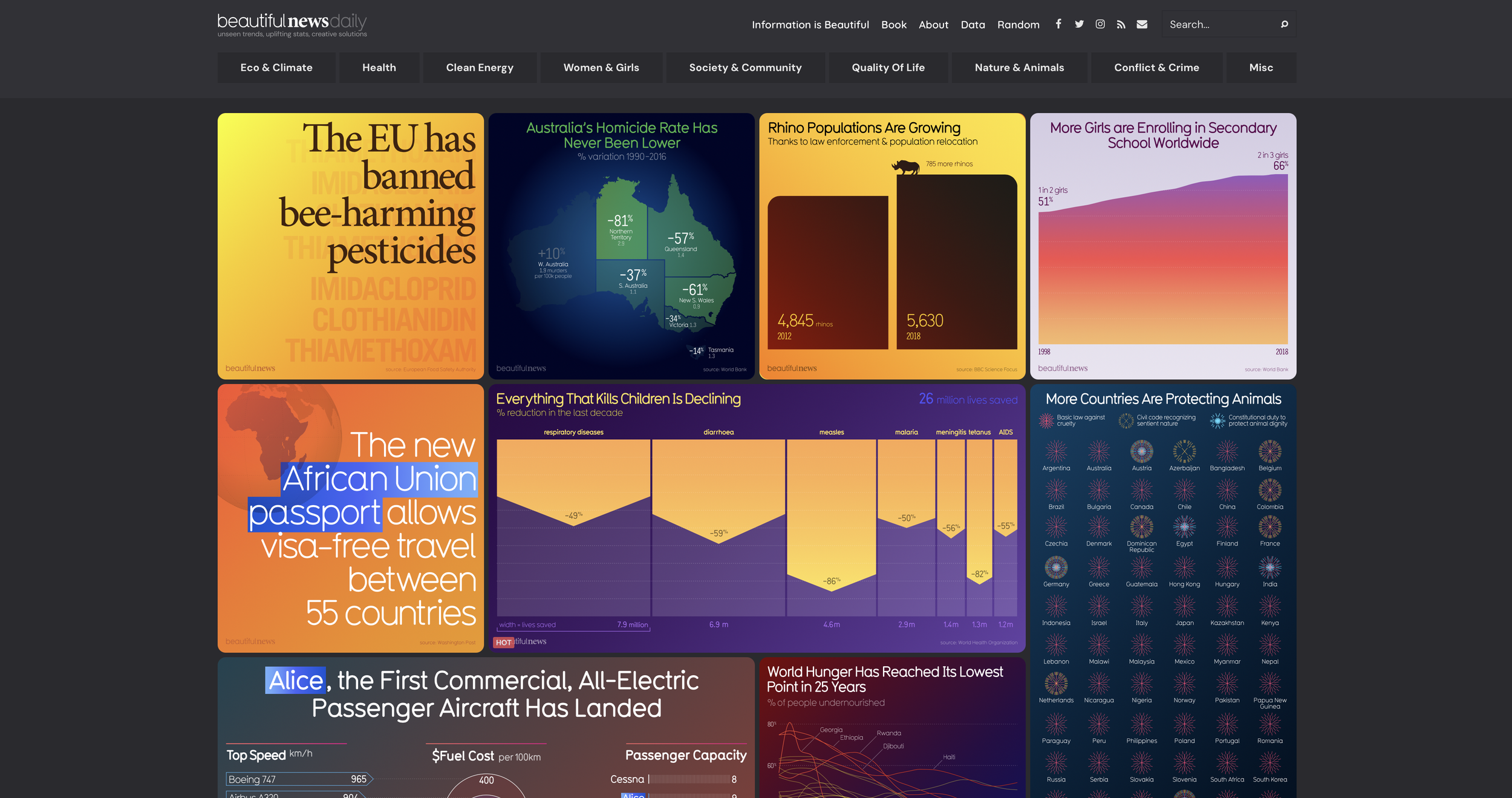The width and height of the screenshot is (1512, 798).
Task: Open the Instagram icon in header
Action: 1100,24
